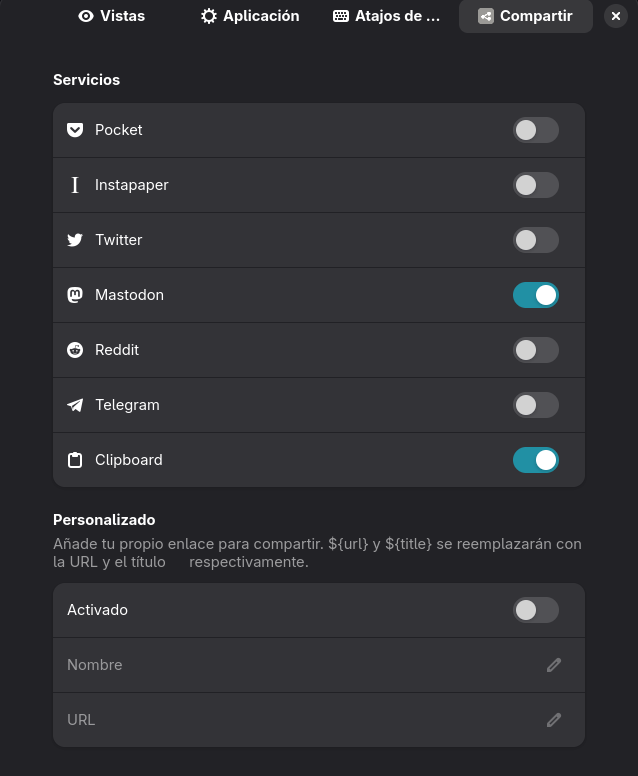
Task: Click into the Nombre input field
Action: [319, 665]
